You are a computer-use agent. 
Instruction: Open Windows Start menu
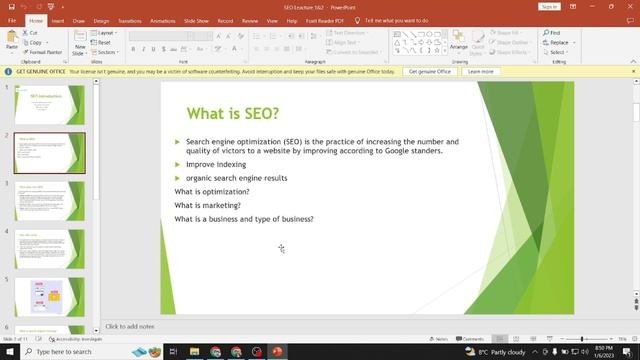point(10,351)
